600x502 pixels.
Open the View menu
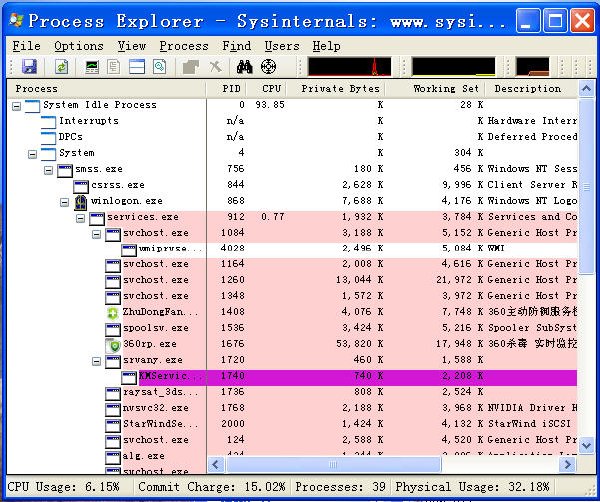(132, 46)
